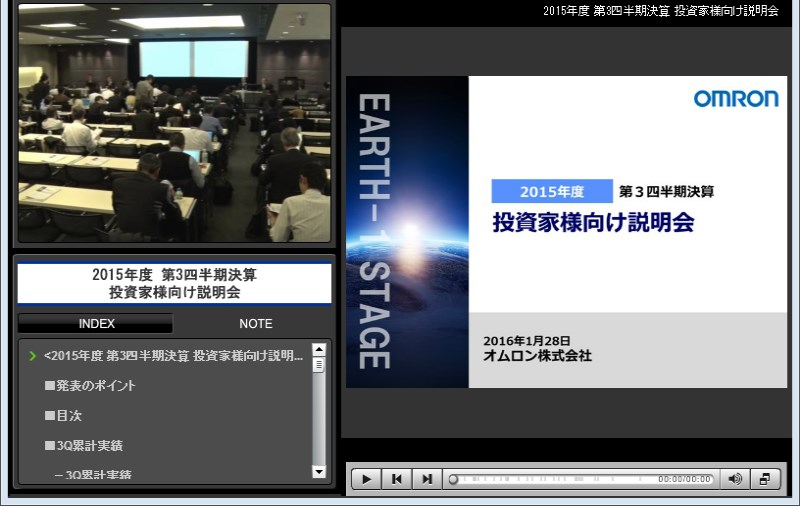Jump to the previous slide chapter

[396, 479]
